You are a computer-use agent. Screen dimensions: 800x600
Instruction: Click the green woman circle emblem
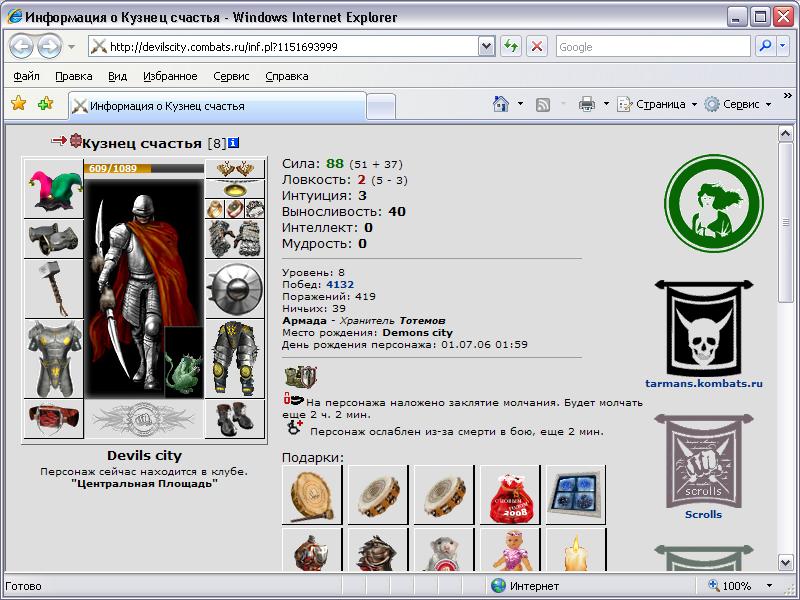point(714,204)
